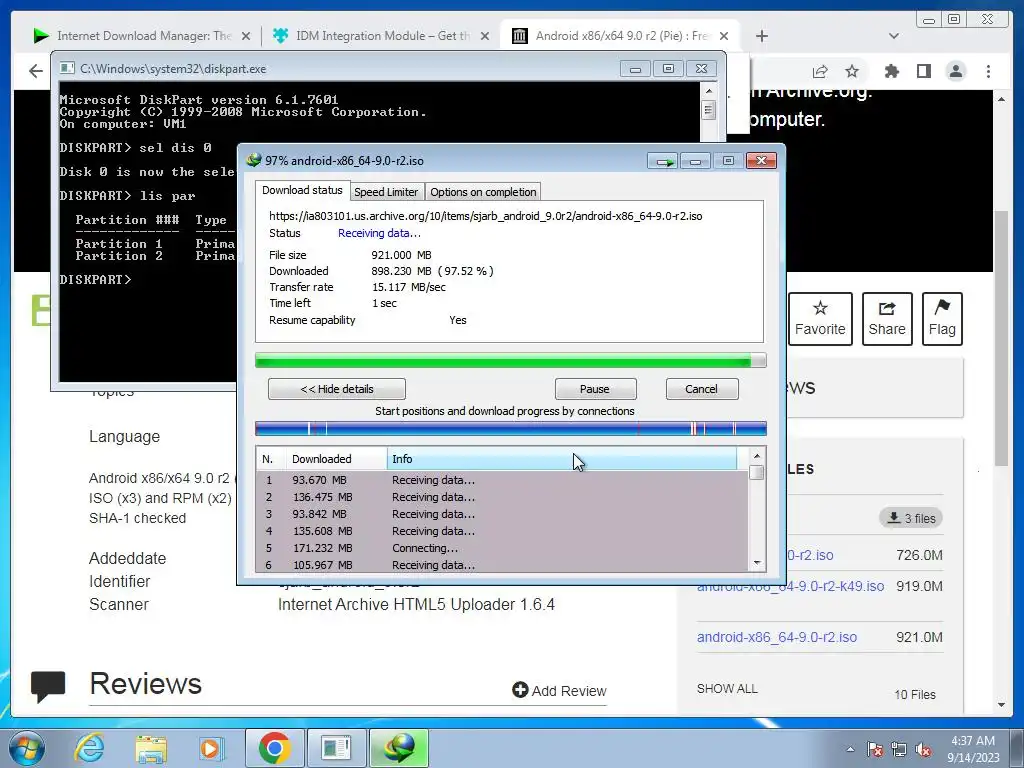Open a new Chrome tab
The image size is (1024, 768).
click(761, 36)
